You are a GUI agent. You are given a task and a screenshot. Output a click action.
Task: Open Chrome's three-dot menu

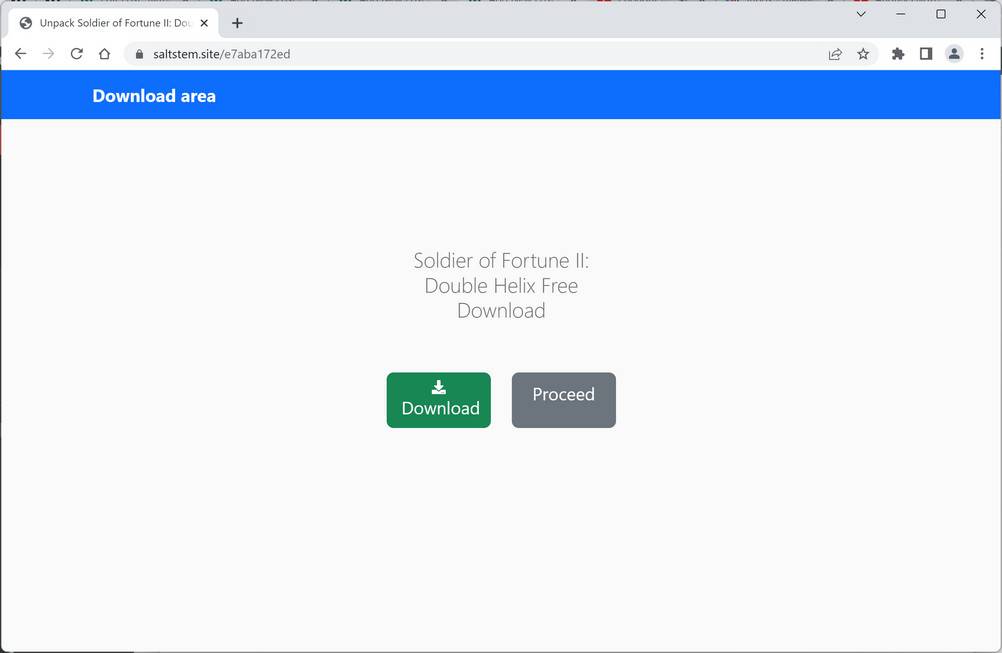coord(982,54)
